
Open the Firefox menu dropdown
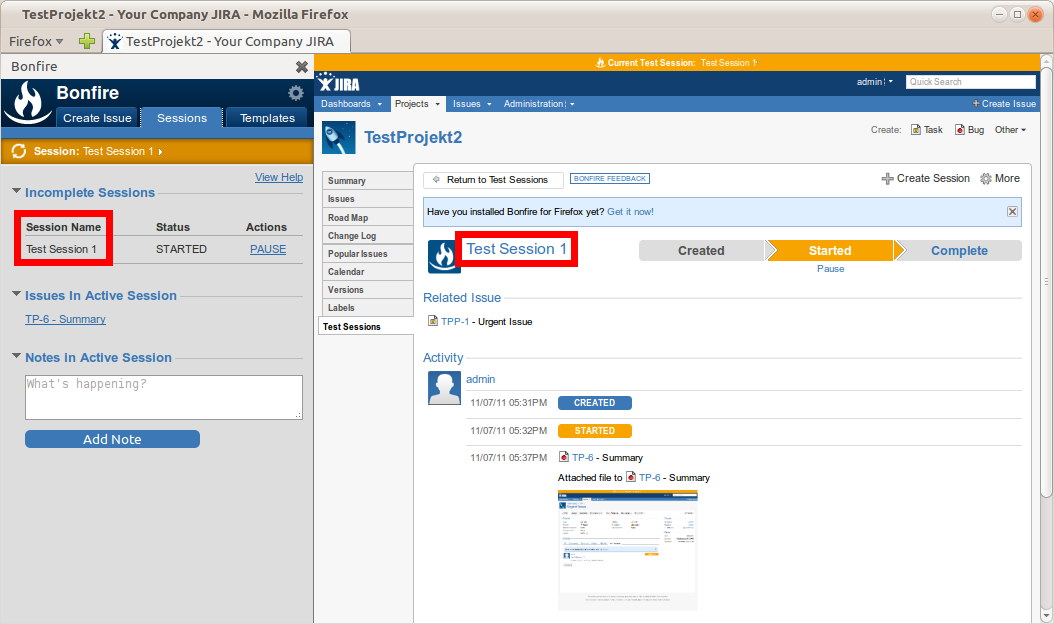[x=36, y=41]
